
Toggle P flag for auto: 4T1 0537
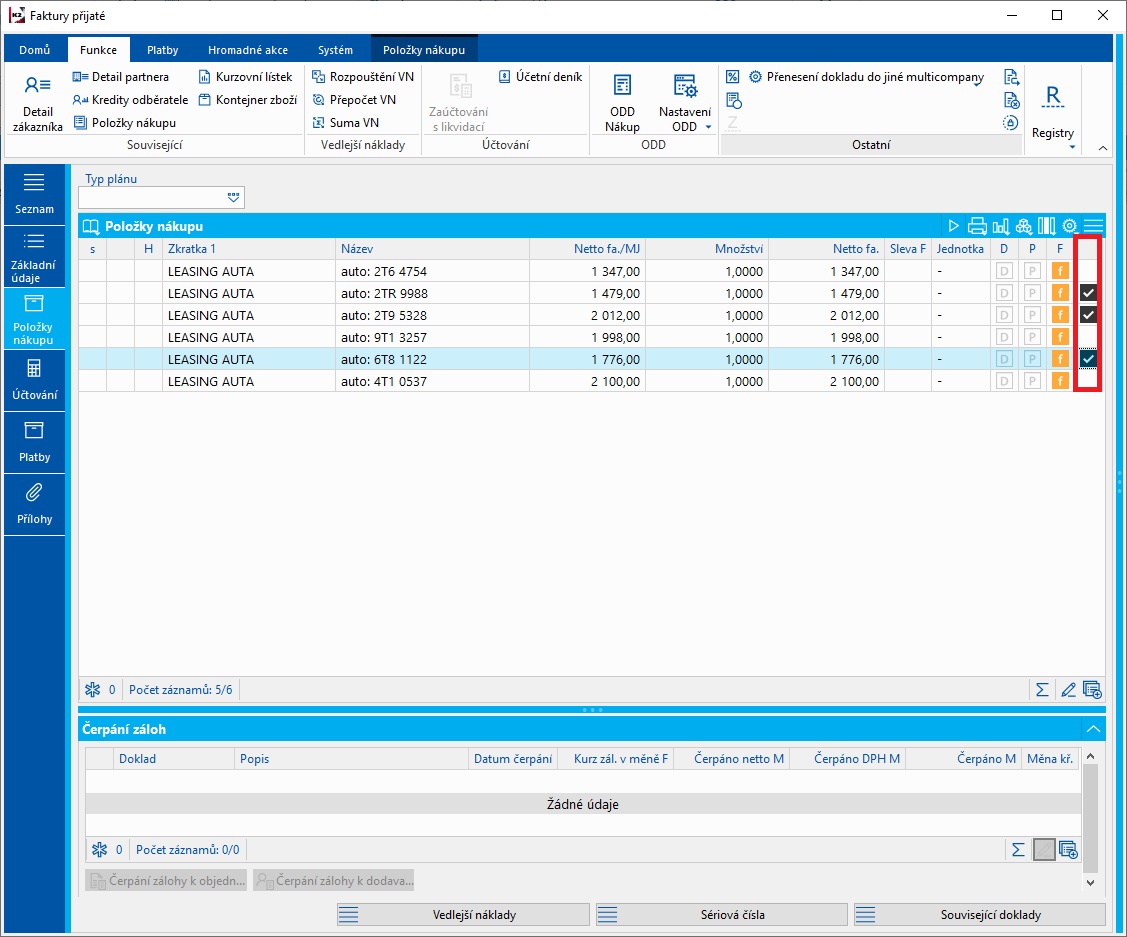(x=1032, y=382)
